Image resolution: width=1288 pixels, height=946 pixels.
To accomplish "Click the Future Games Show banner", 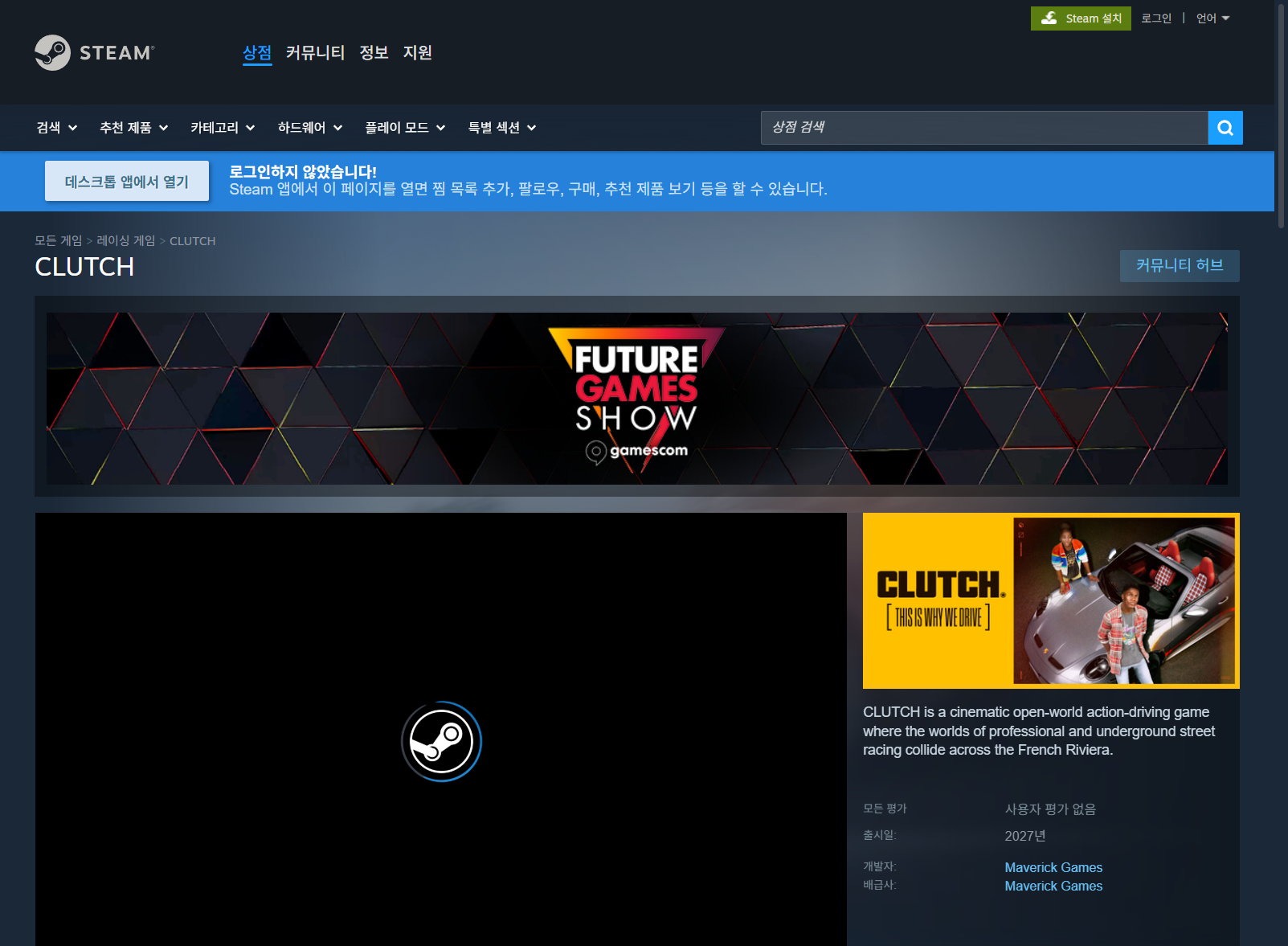I will [637, 399].
